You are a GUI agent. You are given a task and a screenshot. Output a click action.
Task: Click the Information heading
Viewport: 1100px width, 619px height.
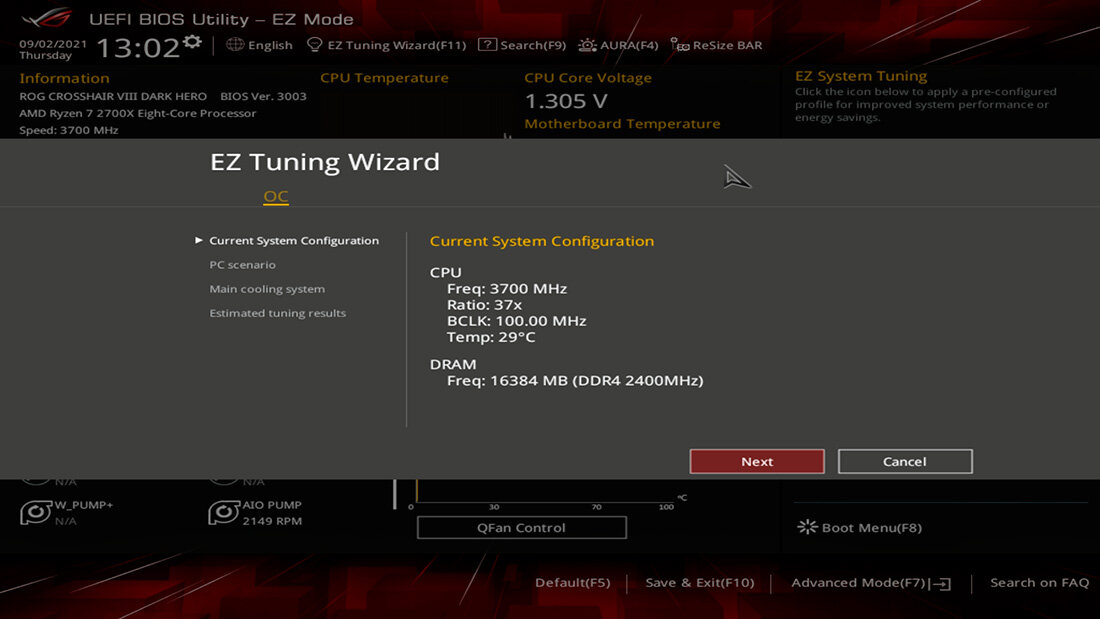point(65,78)
